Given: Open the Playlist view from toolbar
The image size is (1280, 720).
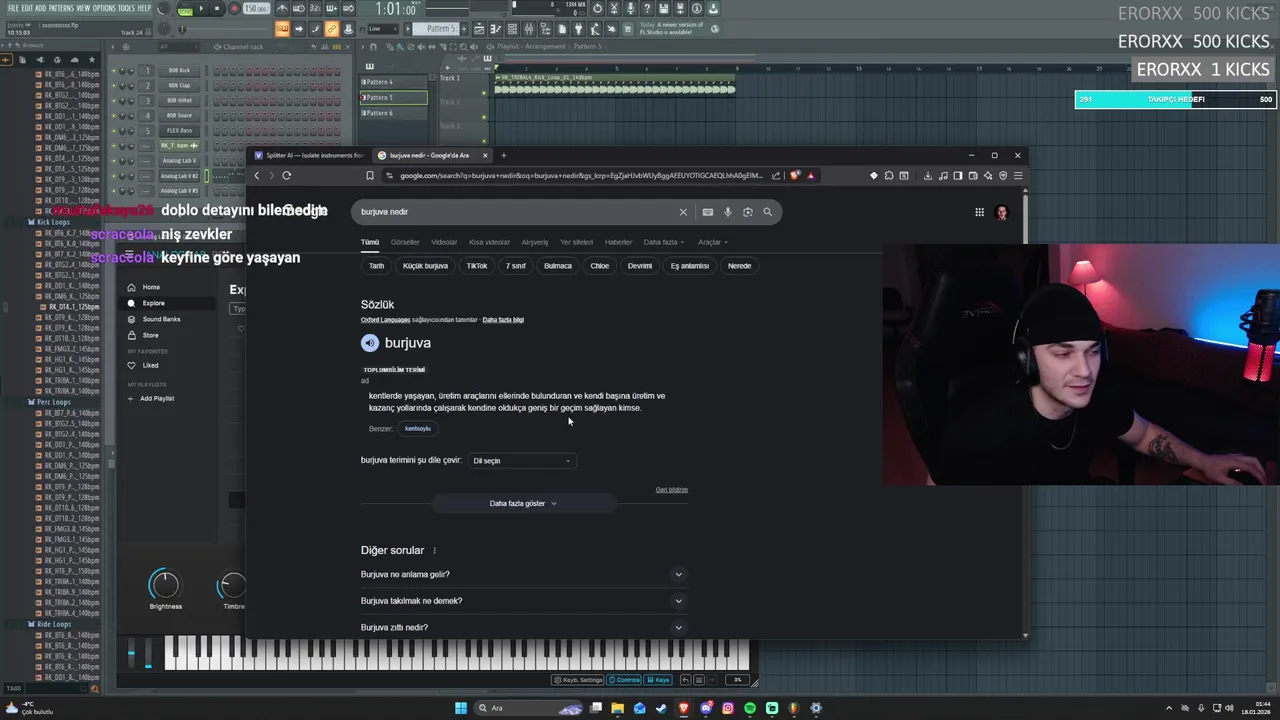Looking at the screenshot, I should 479,29.
